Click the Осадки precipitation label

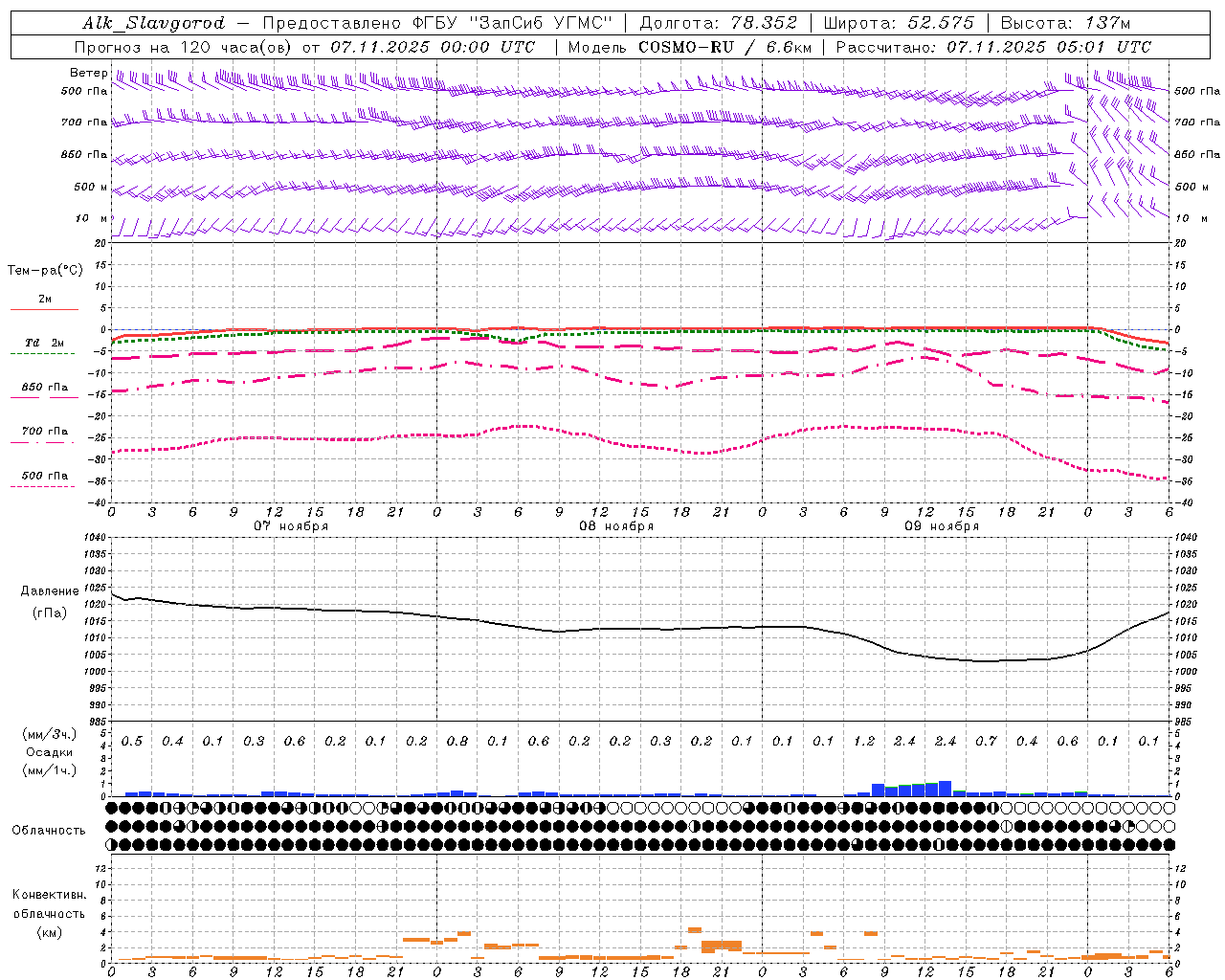pyautogui.click(x=49, y=752)
